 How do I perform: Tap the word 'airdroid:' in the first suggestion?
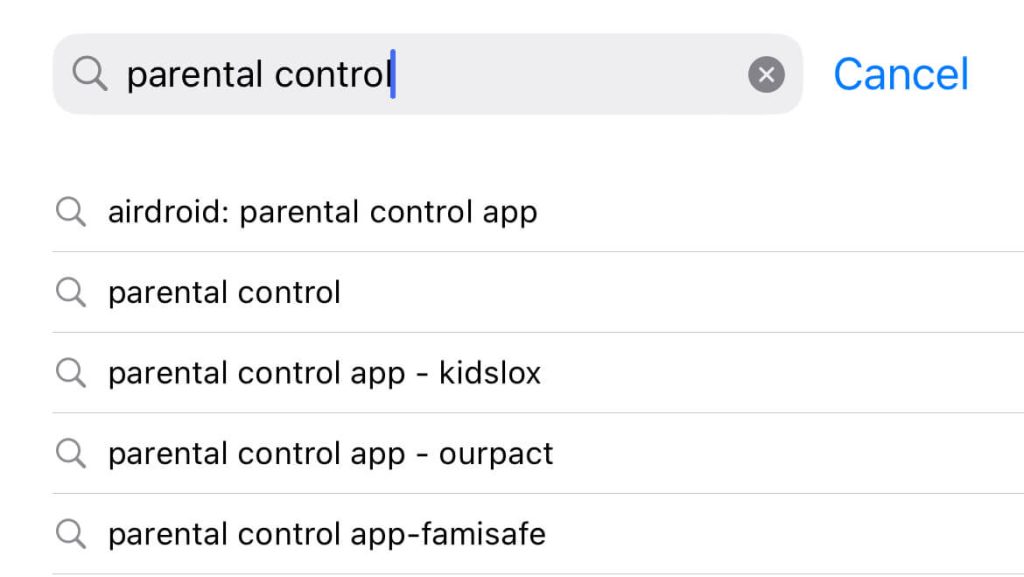[168, 211]
